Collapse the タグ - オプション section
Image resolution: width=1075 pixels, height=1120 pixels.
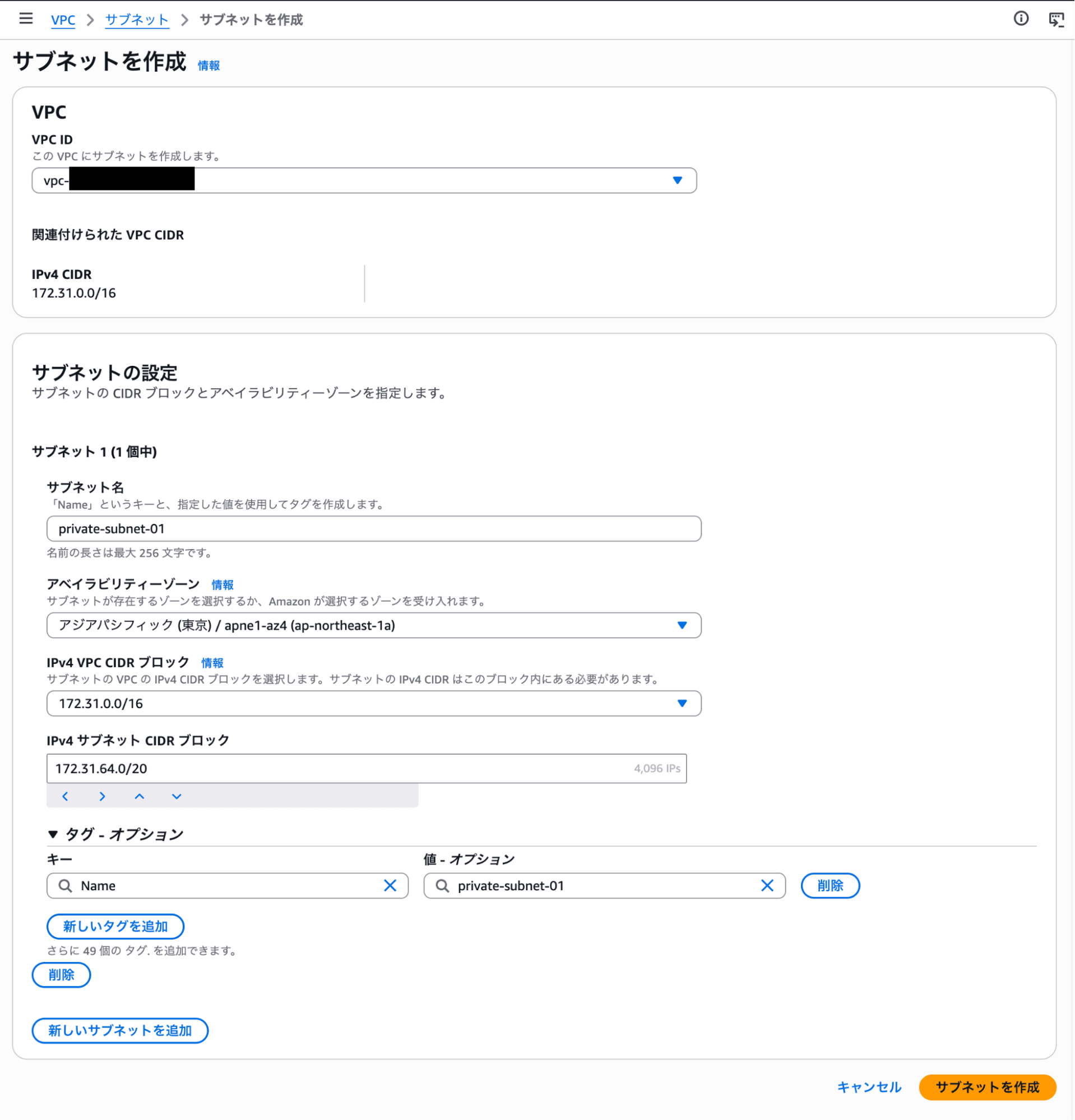tap(53, 834)
